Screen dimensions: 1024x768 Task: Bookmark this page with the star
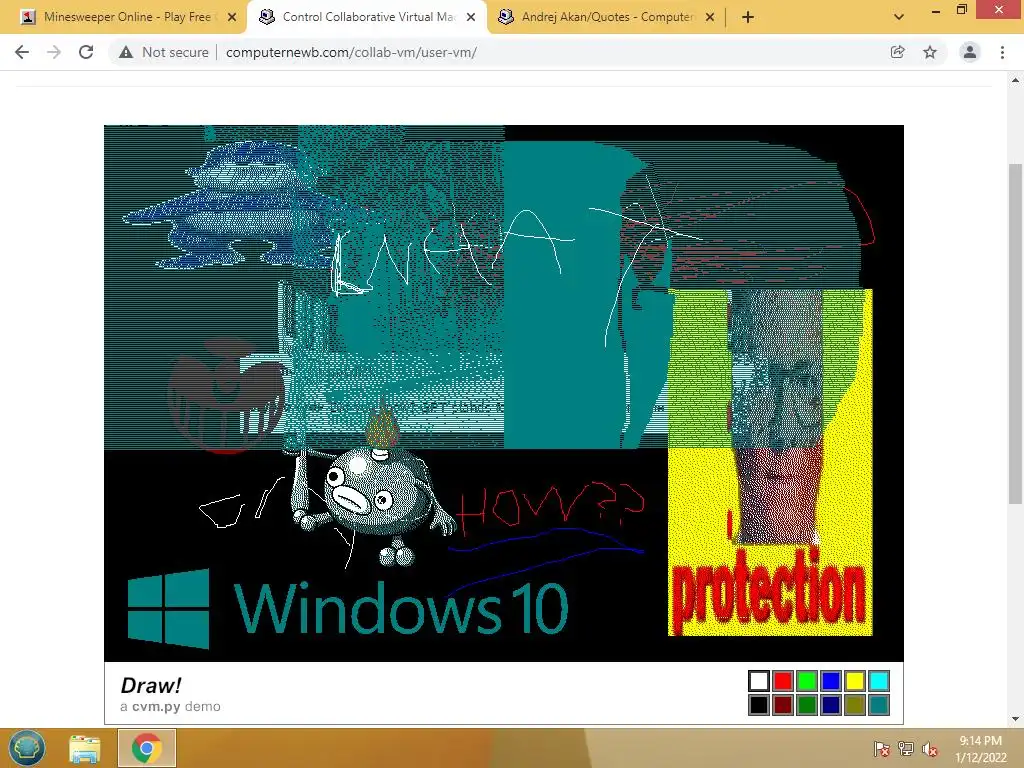(x=930, y=52)
